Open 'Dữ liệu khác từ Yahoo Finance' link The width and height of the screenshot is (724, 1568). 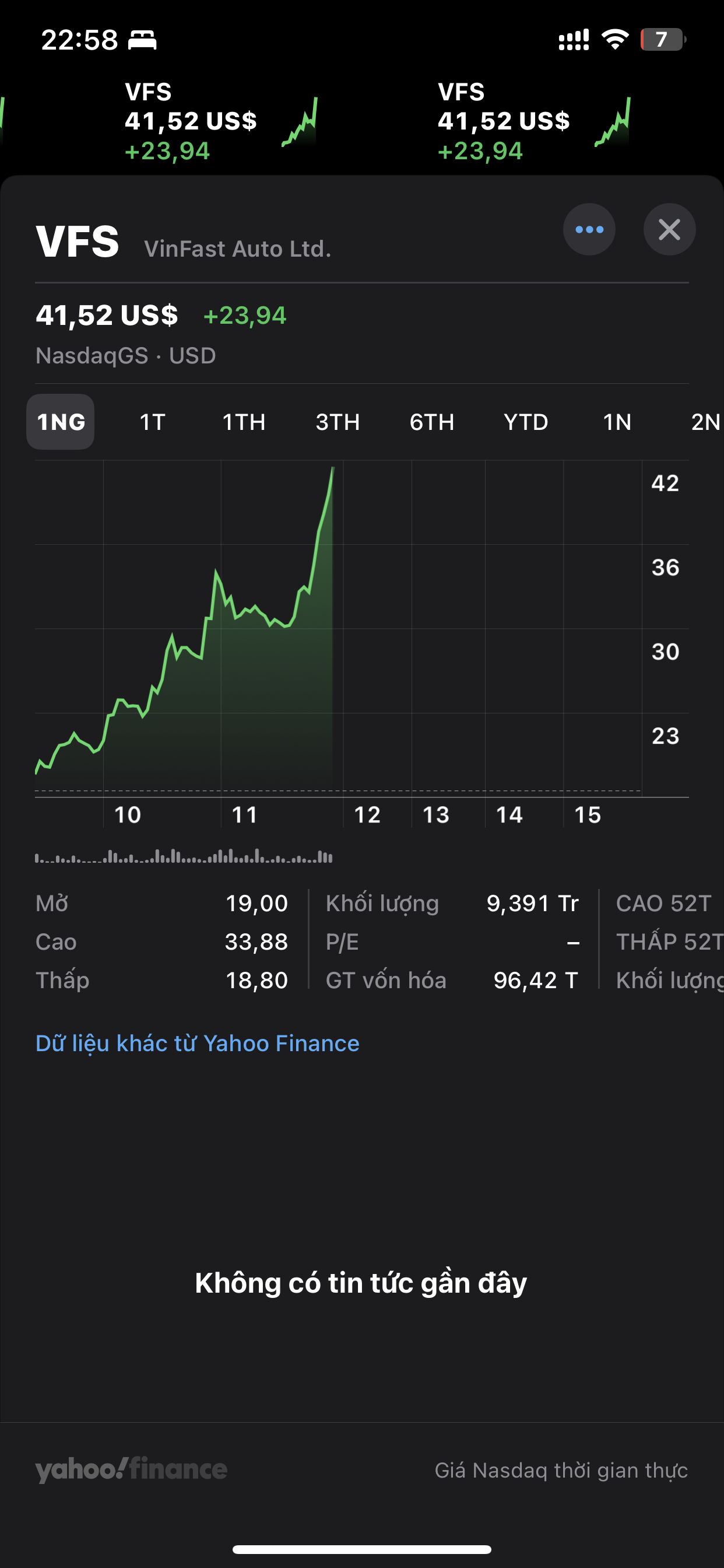click(x=197, y=1044)
